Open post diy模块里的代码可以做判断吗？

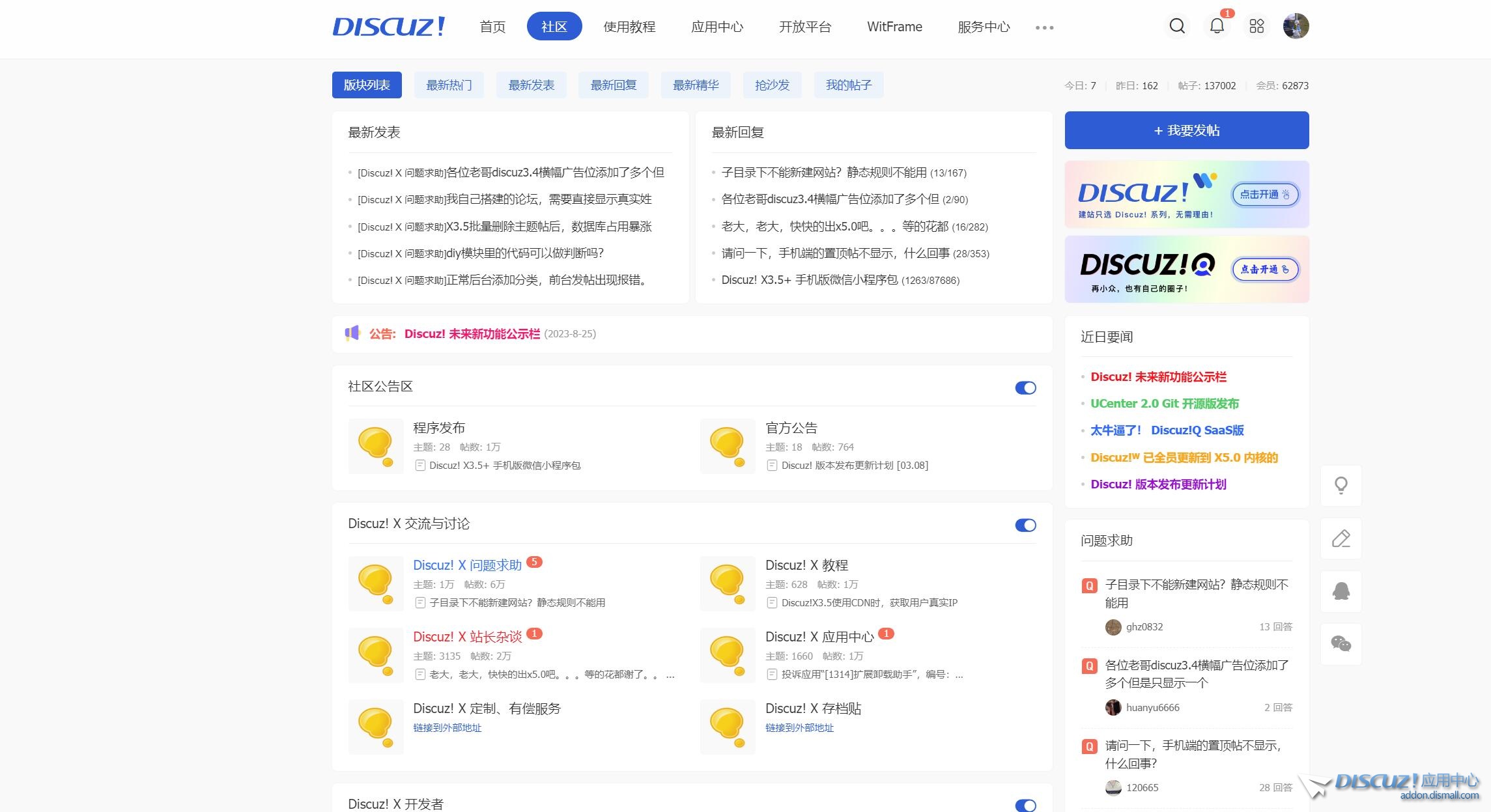pyautogui.click(x=525, y=253)
